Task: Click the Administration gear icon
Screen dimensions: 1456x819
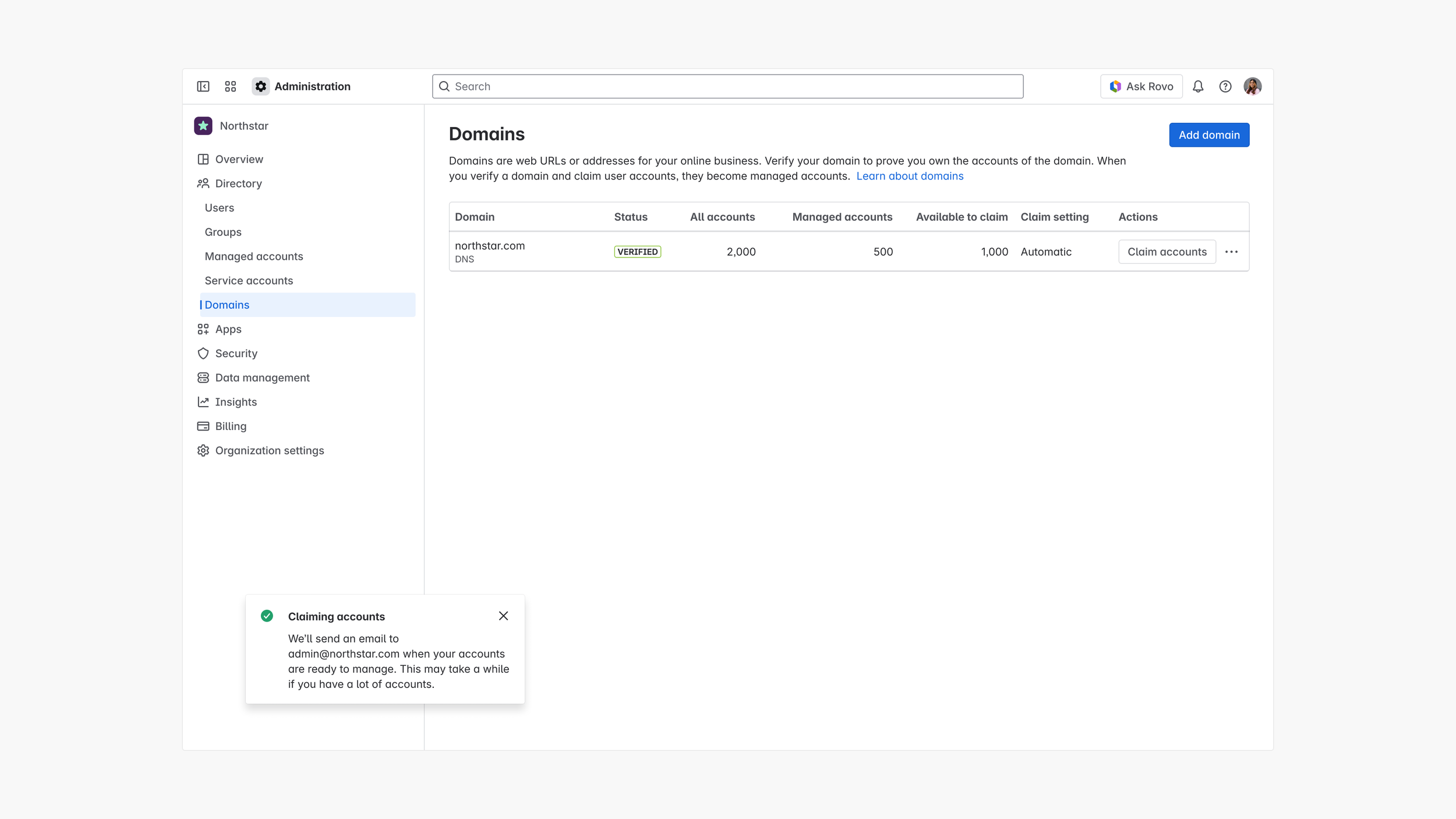Action: coord(260,86)
